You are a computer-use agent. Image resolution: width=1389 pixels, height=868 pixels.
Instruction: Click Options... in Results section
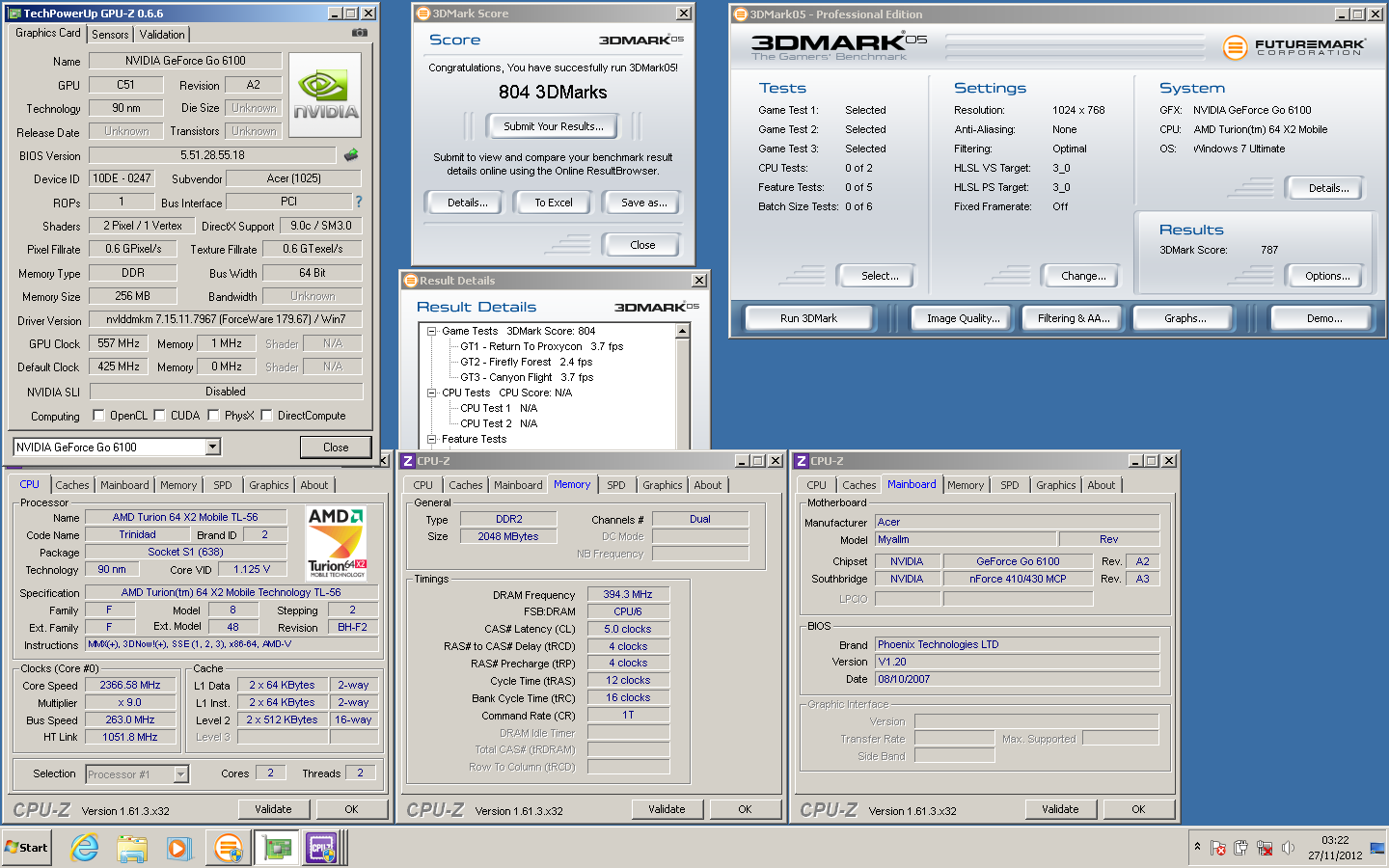pyautogui.click(x=1327, y=276)
